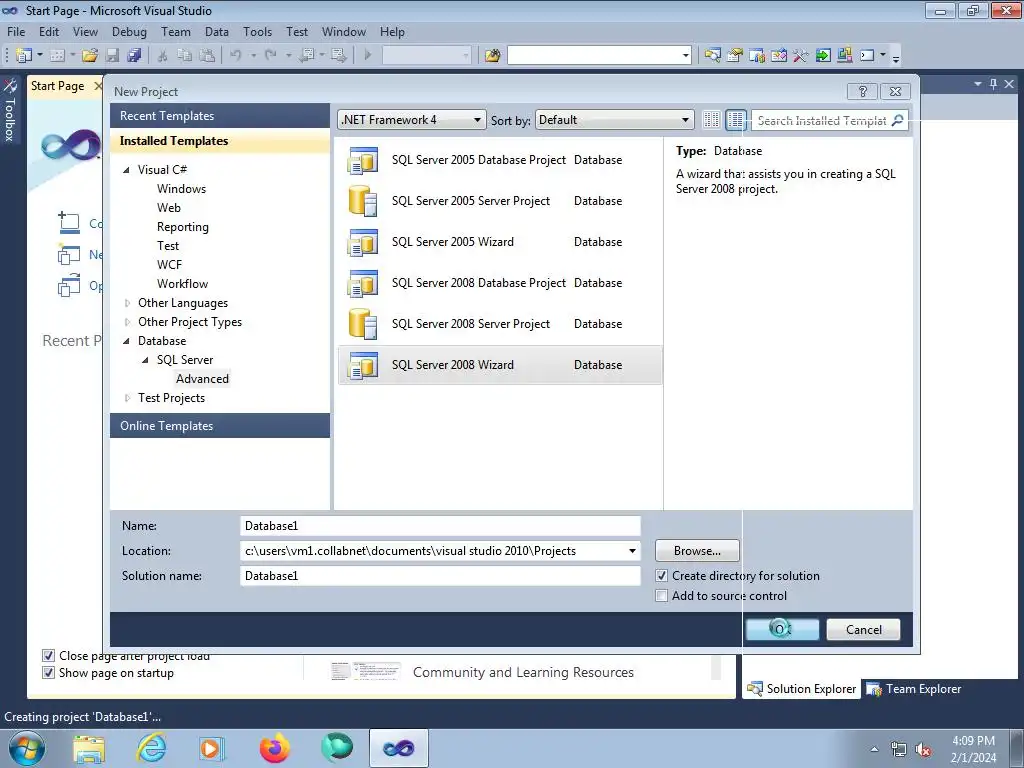The height and width of the screenshot is (768, 1024).
Task: Click the Browse... button
Action: pos(697,551)
